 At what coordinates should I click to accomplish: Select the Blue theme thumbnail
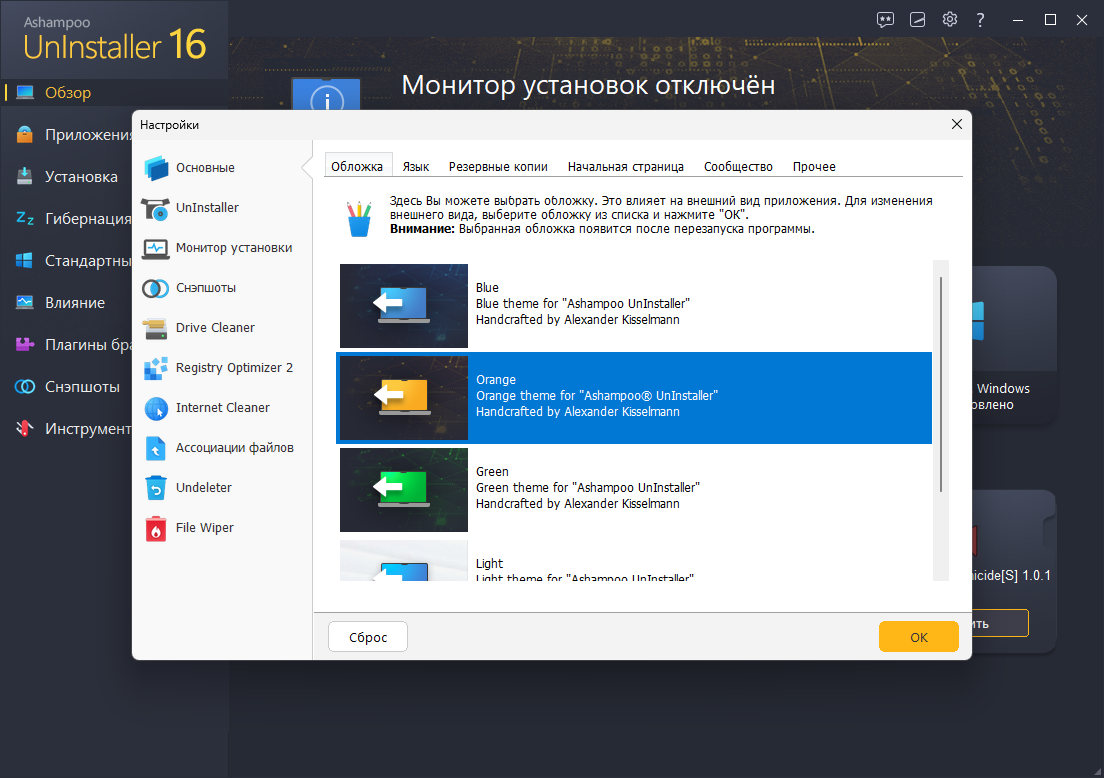click(x=404, y=306)
